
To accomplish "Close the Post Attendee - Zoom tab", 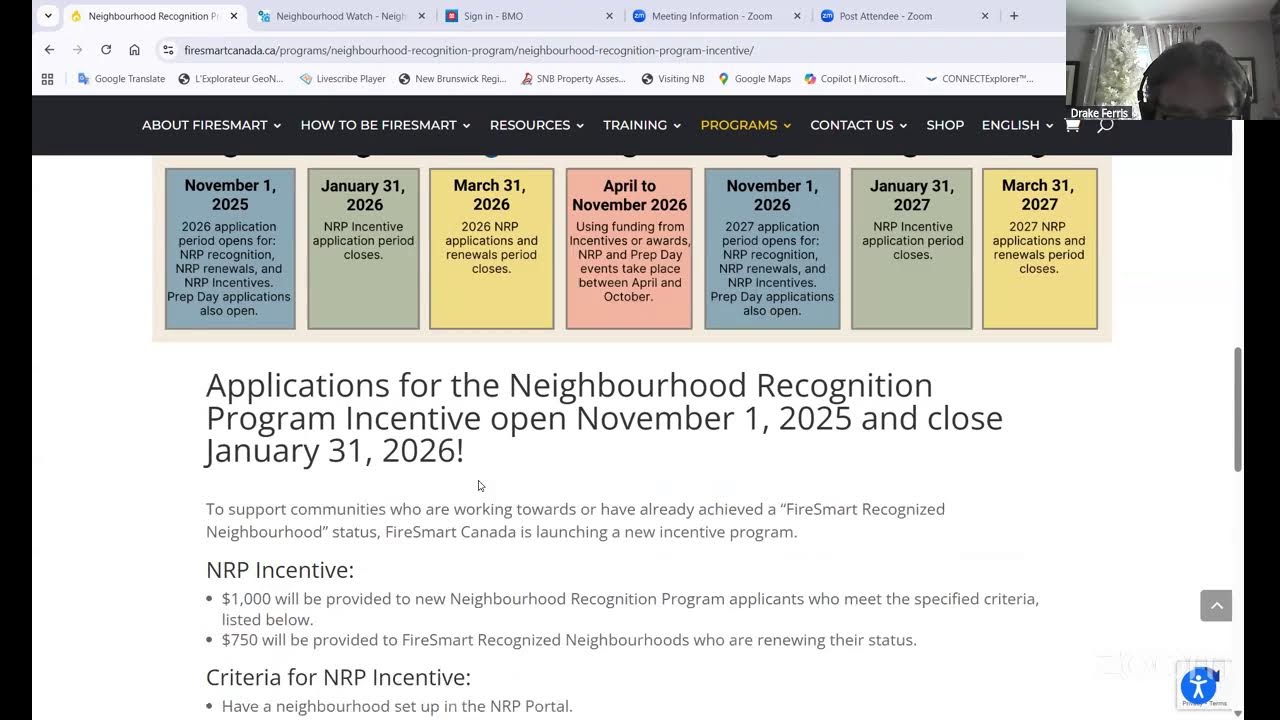I will point(985,16).
